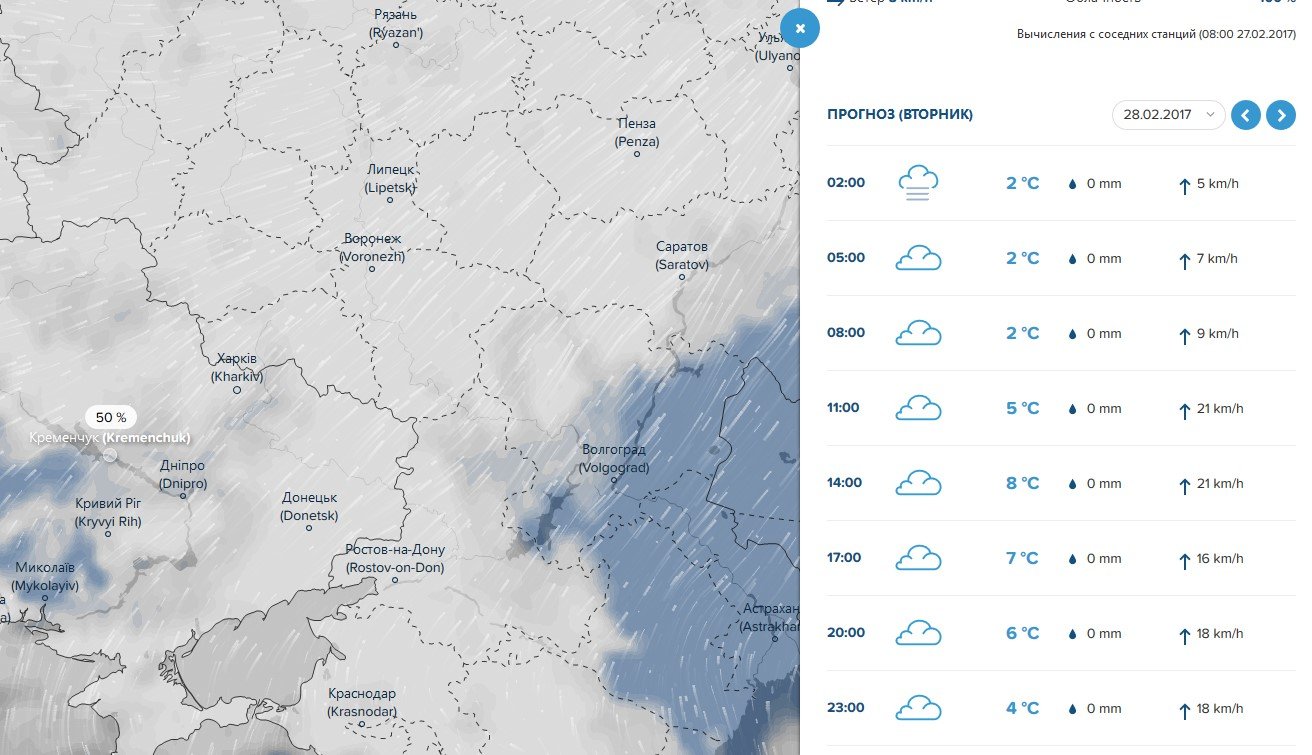Image resolution: width=1312 pixels, height=755 pixels.
Task: Click Rostov-on-Don city marker
Action: point(396,580)
